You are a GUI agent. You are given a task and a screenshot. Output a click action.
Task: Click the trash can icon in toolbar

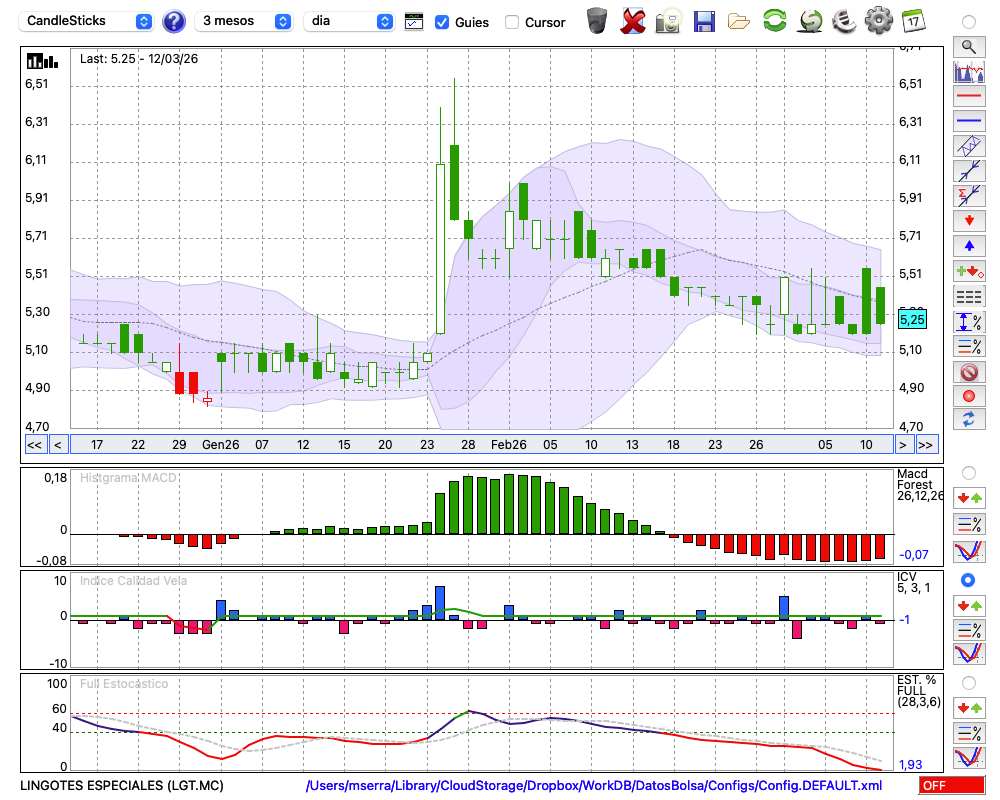pyautogui.click(x=597, y=20)
